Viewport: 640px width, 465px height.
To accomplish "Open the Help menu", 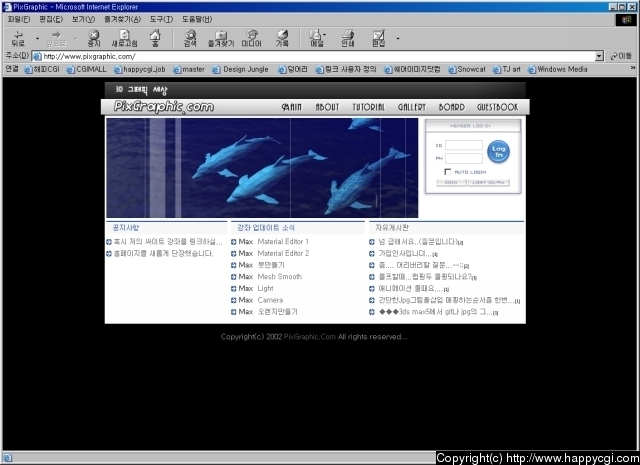I will click(x=197, y=19).
